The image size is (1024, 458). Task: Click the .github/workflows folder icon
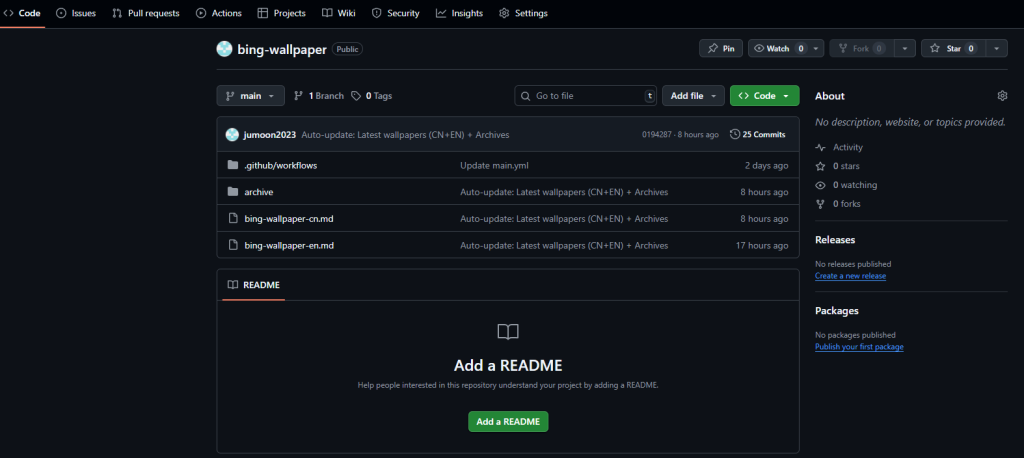coord(233,165)
